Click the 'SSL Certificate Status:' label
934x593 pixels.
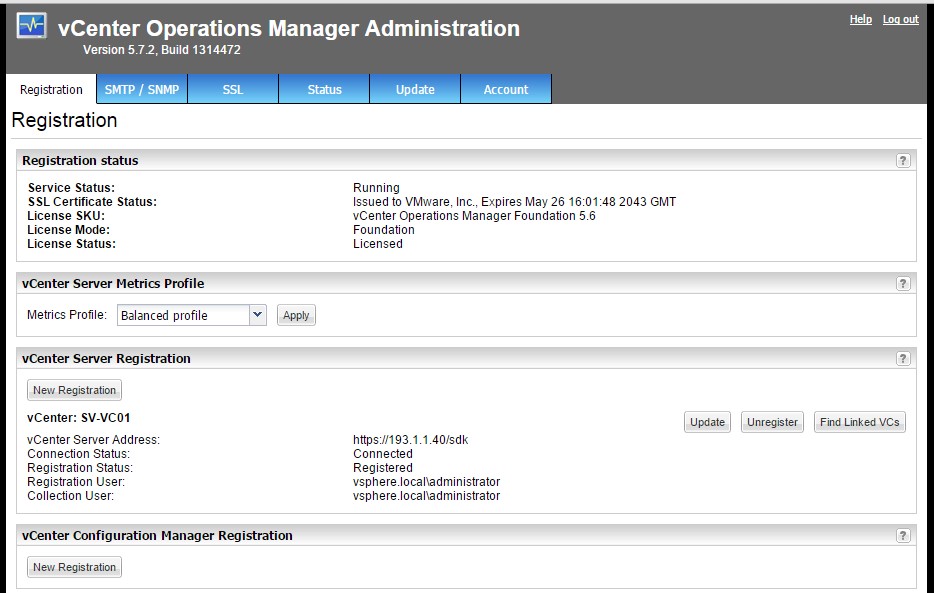(92, 202)
